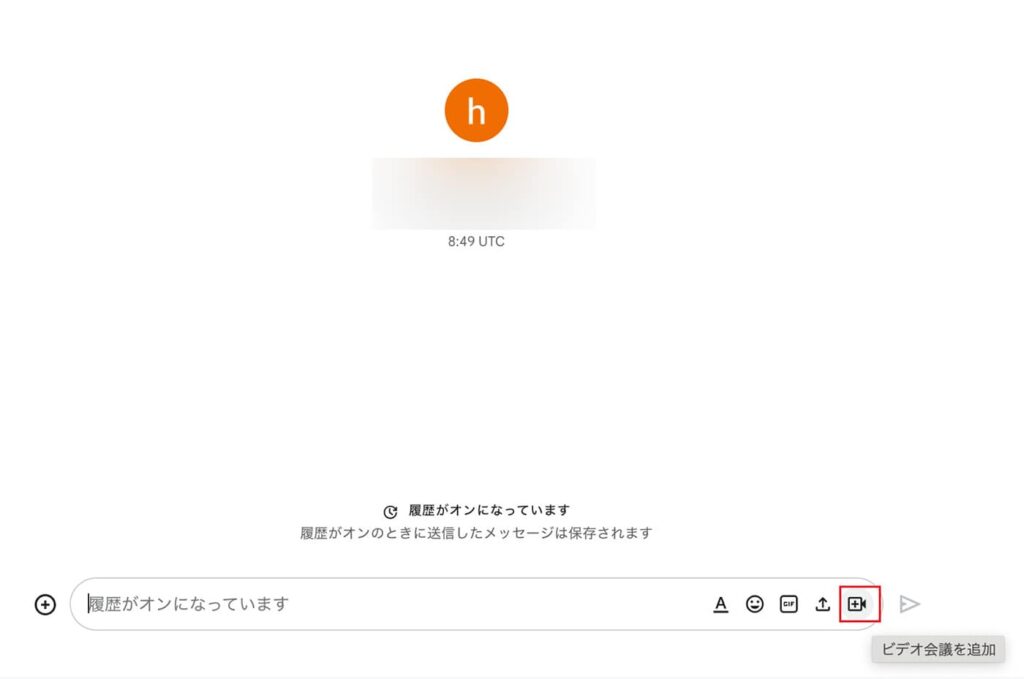Send the message with arrow icon
The image size is (1024, 679).
pyautogui.click(x=910, y=605)
